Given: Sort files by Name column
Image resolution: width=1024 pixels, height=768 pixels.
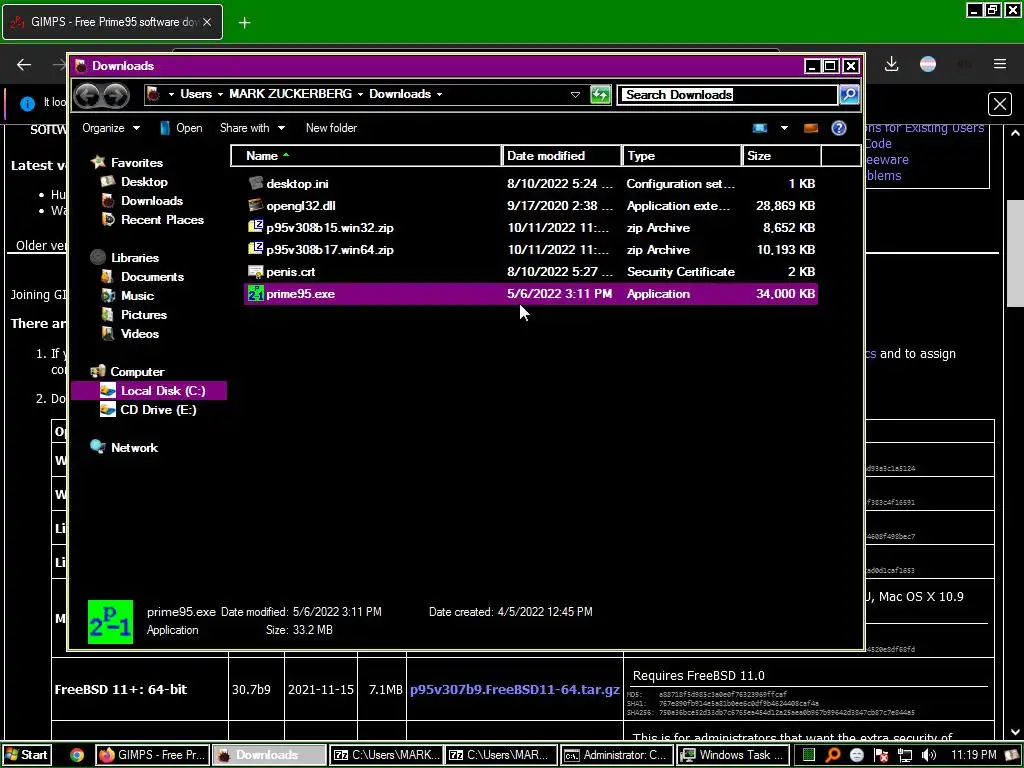Looking at the screenshot, I should coord(366,156).
